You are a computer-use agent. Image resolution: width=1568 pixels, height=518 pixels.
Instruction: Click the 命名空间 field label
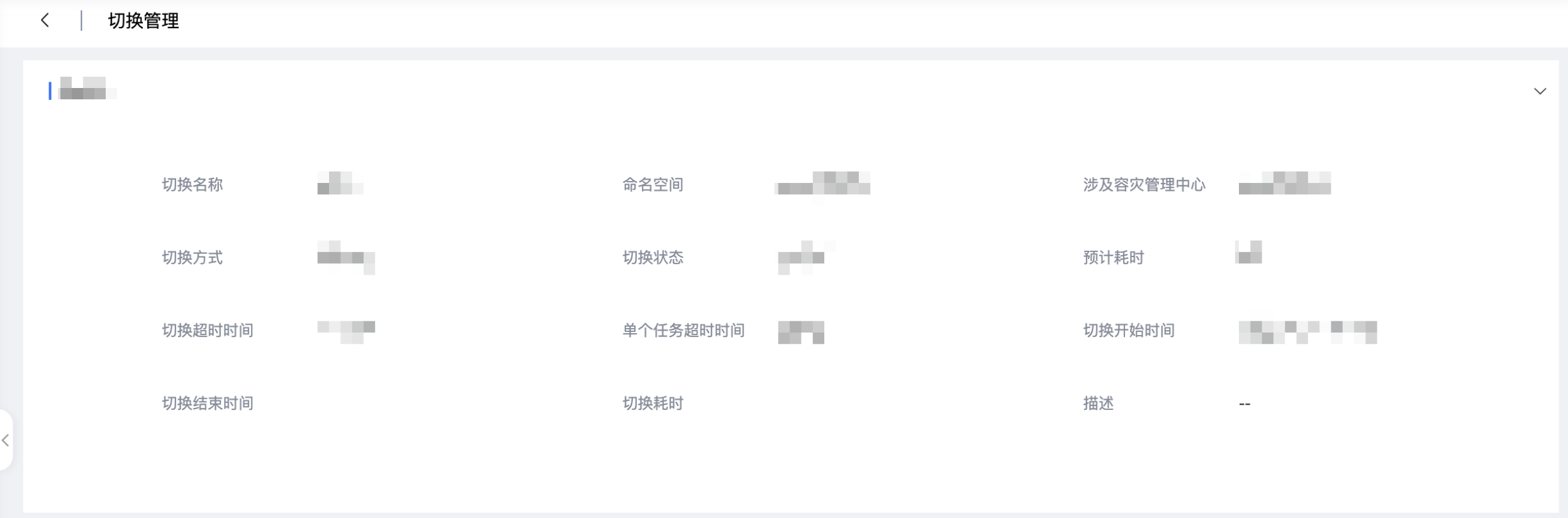coord(652,185)
